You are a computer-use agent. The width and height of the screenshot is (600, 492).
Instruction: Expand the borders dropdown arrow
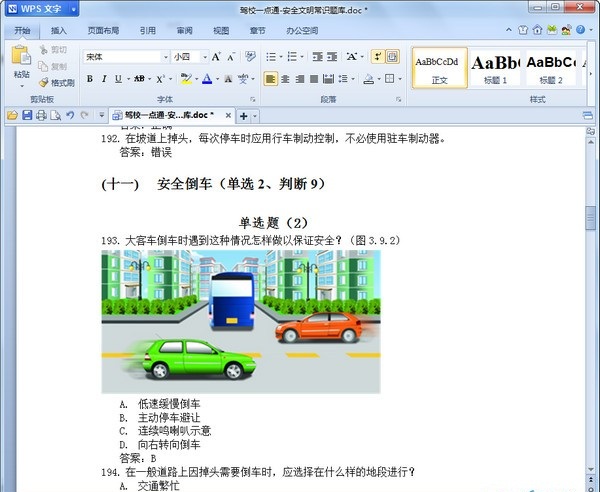point(400,79)
